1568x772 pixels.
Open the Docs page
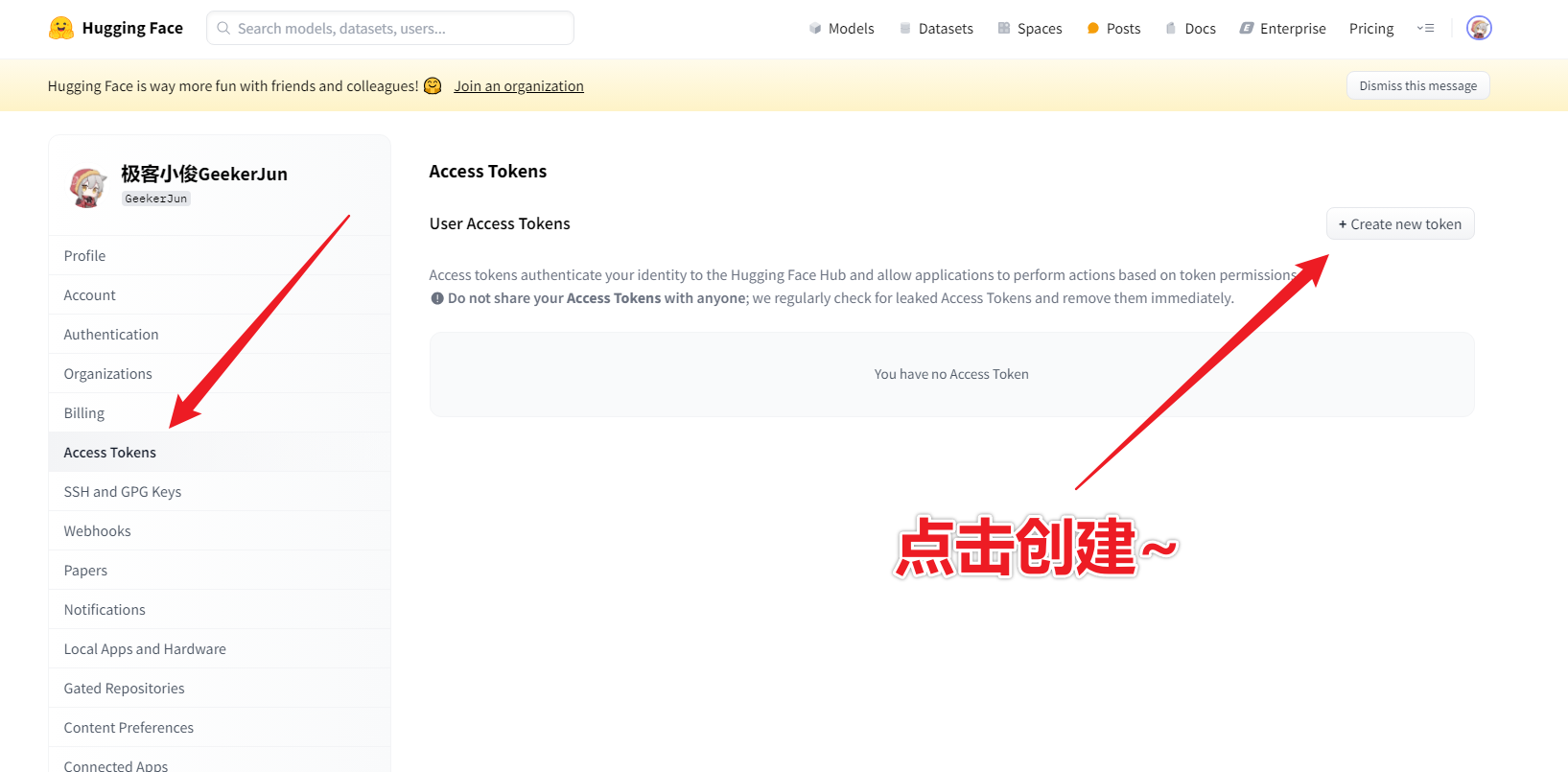pos(1190,28)
